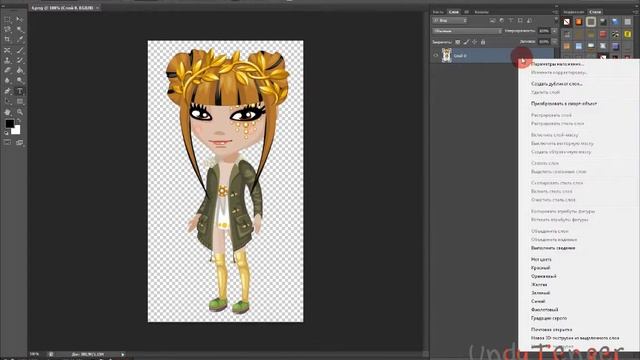Open the blend mode dropdown

(x=467, y=31)
